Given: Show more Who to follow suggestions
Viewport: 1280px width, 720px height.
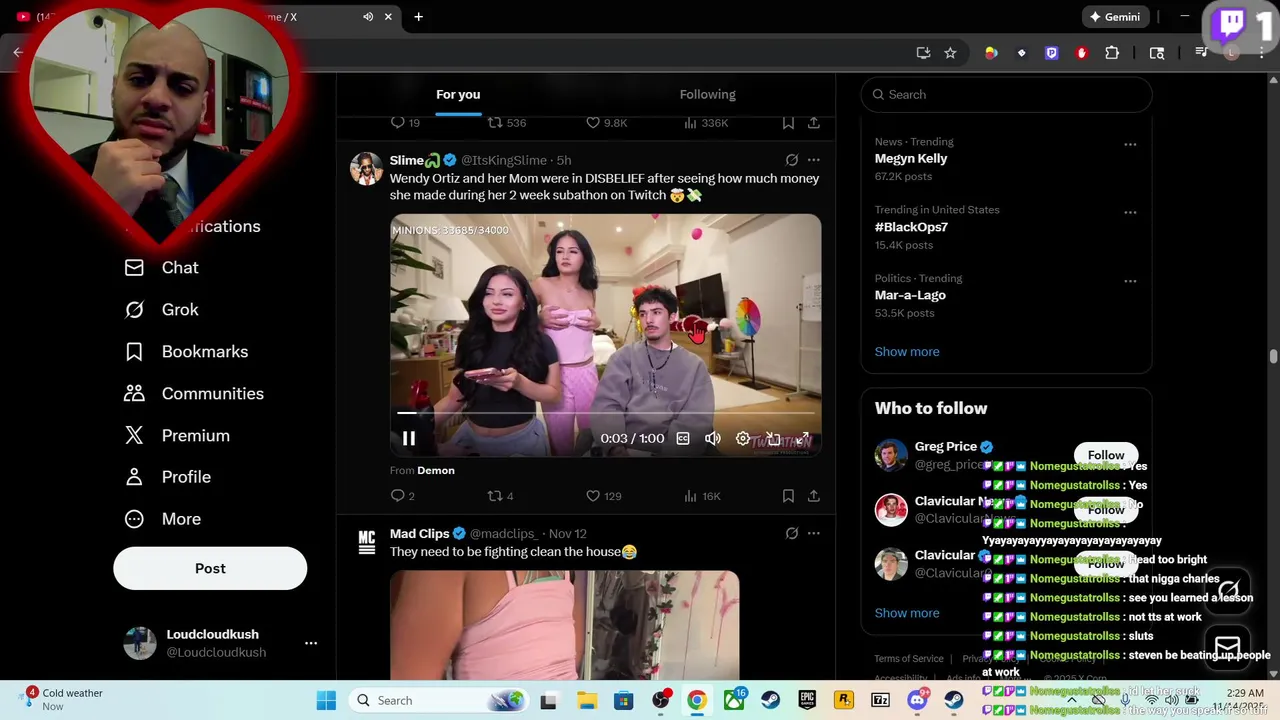Looking at the screenshot, I should [907, 613].
